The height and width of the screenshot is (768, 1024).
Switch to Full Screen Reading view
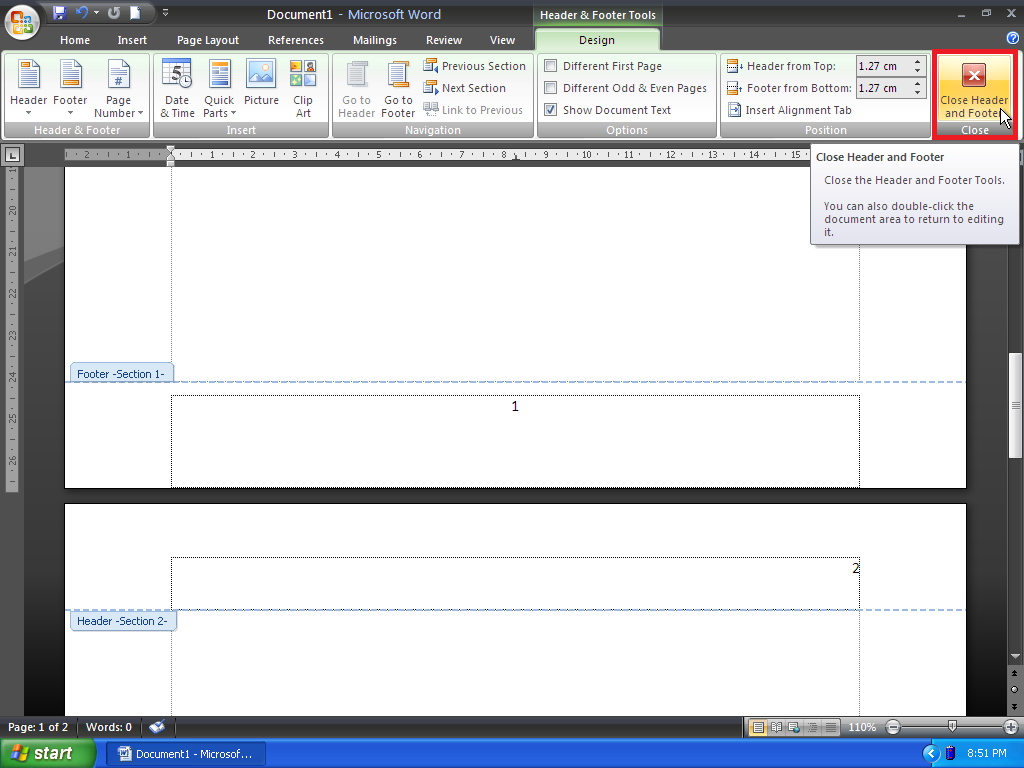click(x=776, y=727)
